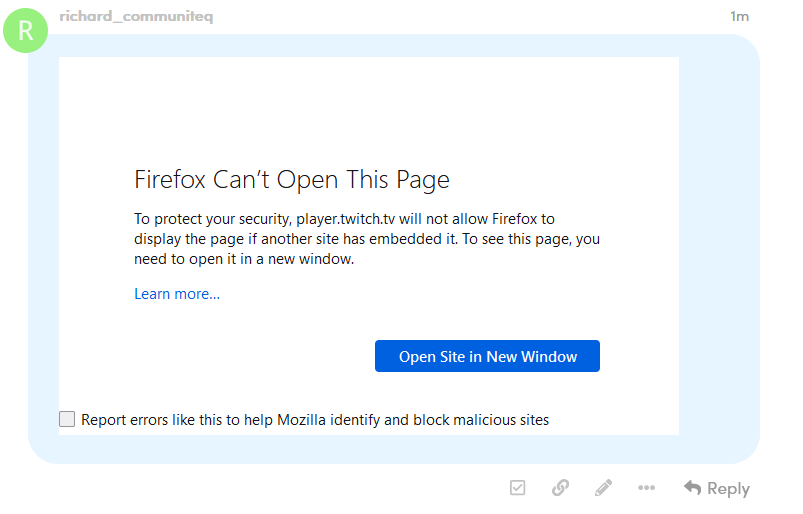Click the word Mozilla in the report label

pyautogui.click(x=301, y=420)
